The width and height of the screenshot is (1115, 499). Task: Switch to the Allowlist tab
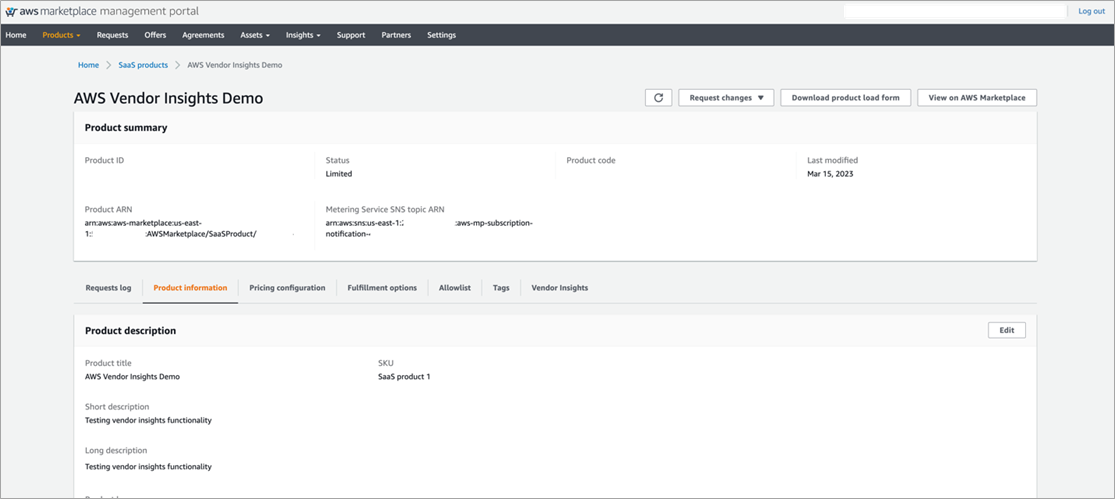point(455,288)
